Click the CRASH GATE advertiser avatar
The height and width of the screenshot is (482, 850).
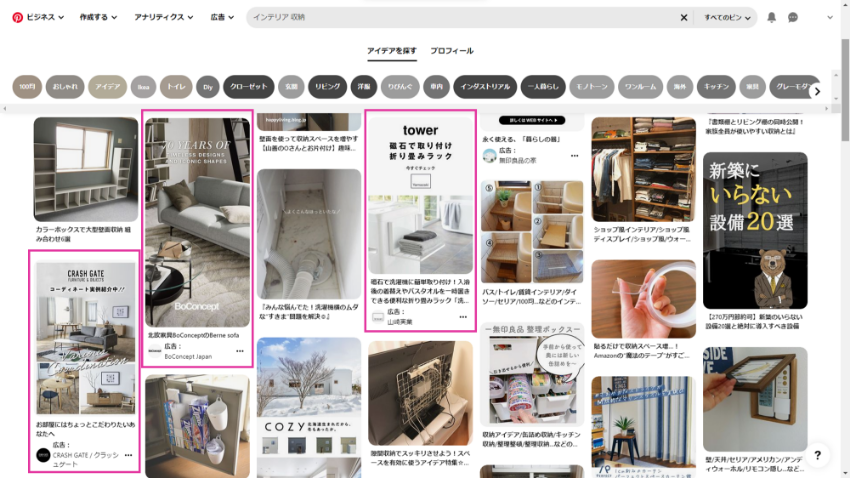(43, 455)
